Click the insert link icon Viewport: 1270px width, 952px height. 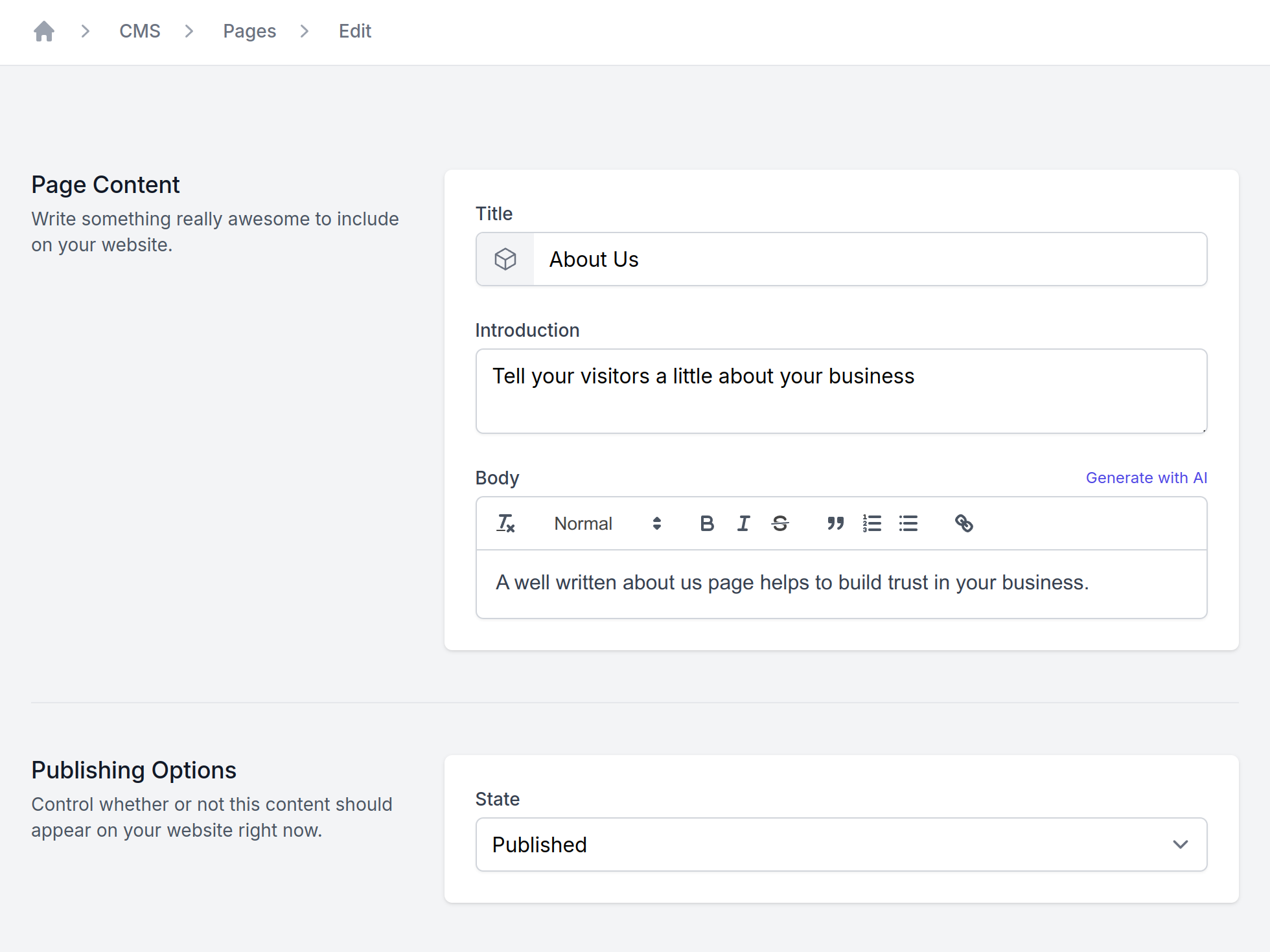964,523
